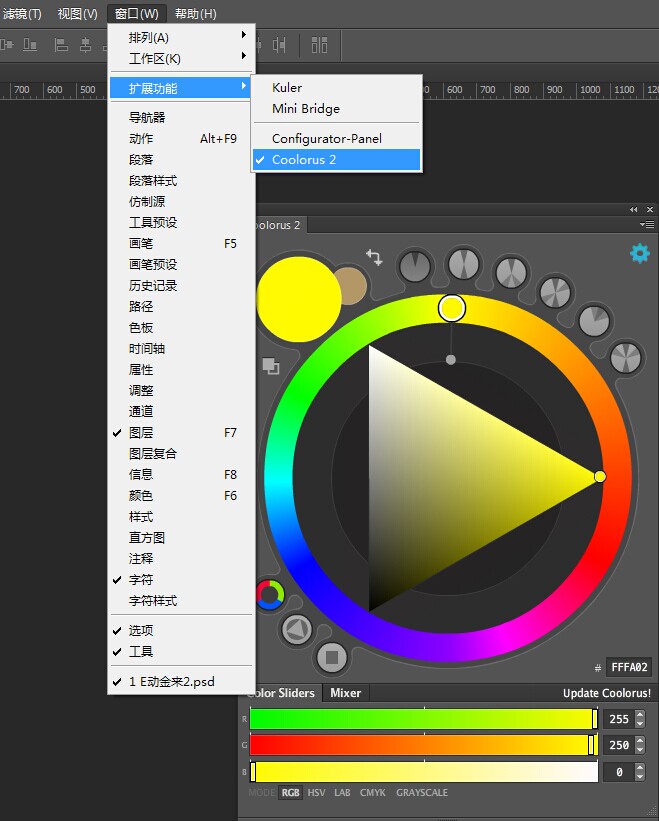Screen dimensions: 659x821
Task: Expand the 排列(A) submenu
Action: tap(182, 38)
